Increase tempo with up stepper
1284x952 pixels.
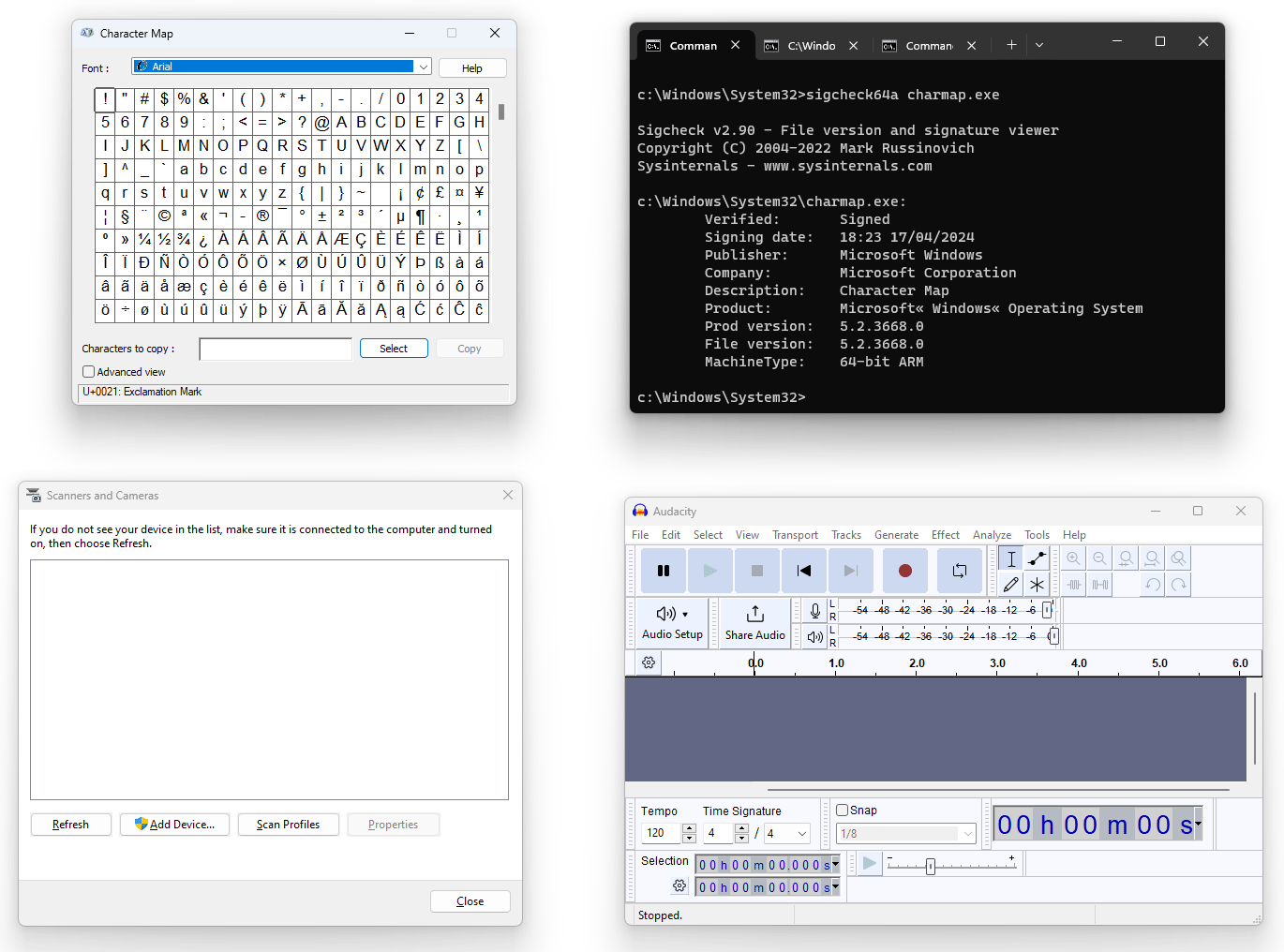(x=690, y=828)
